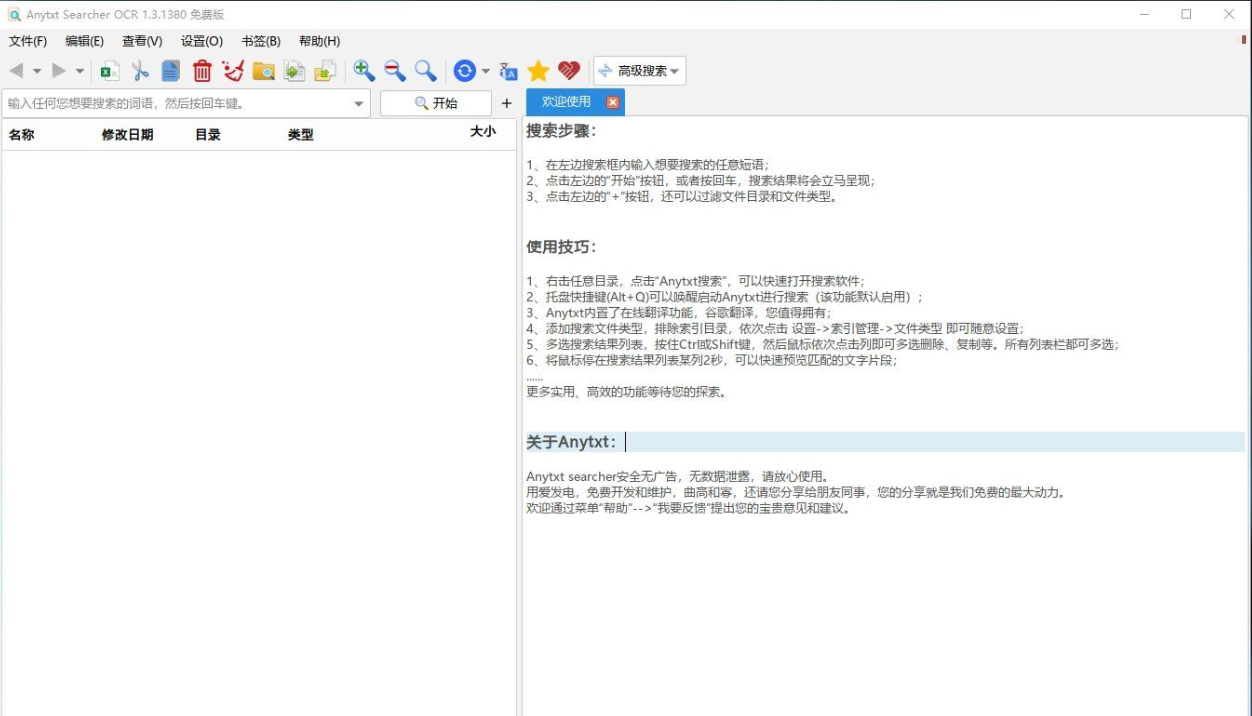This screenshot has height=716, width=1252.
Task: Click the 关于Anytxt heading text
Action: click(x=572, y=442)
